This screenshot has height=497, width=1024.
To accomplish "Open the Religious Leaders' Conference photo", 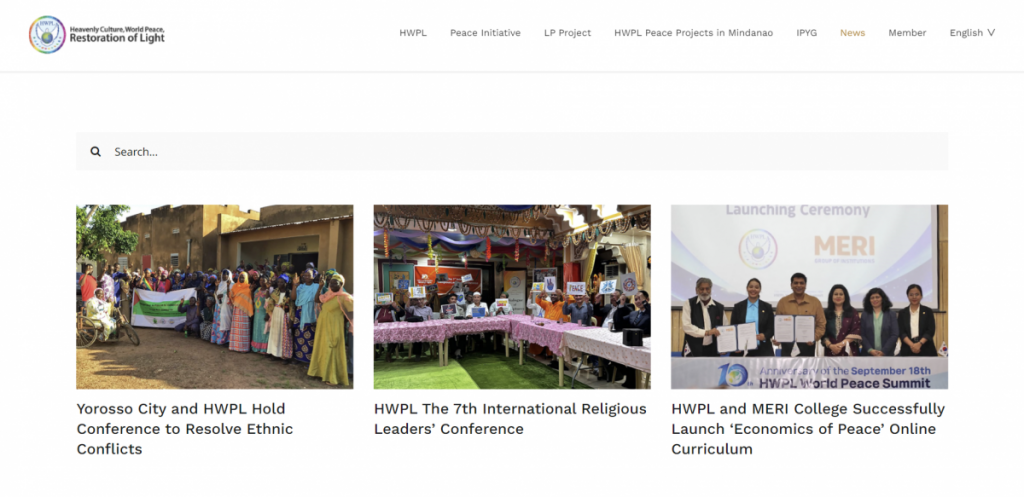I will tap(512, 297).
